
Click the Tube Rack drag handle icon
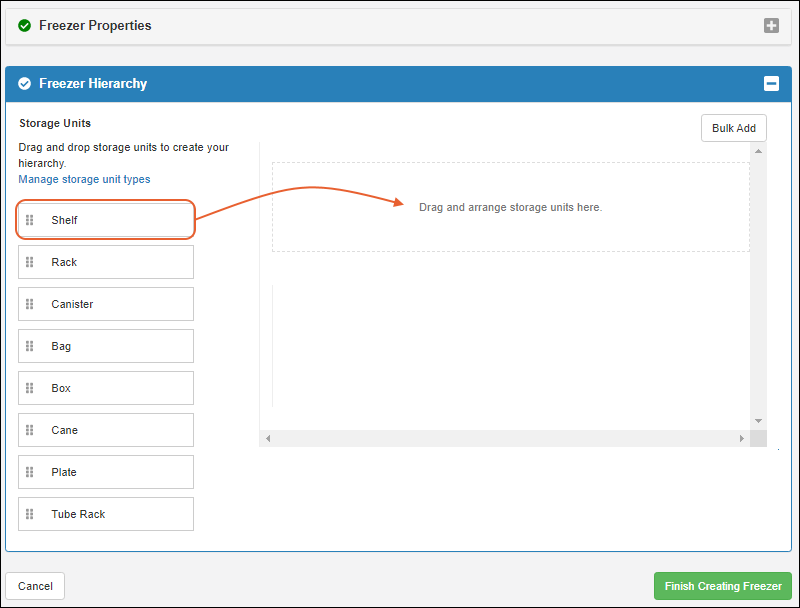coord(30,514)
